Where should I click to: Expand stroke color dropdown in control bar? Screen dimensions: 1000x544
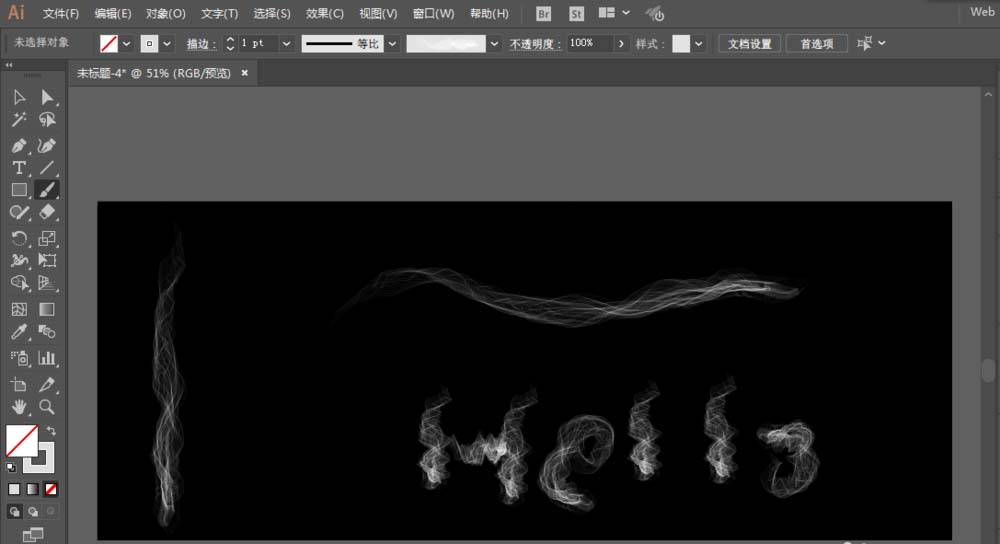(x=167, y=43)
